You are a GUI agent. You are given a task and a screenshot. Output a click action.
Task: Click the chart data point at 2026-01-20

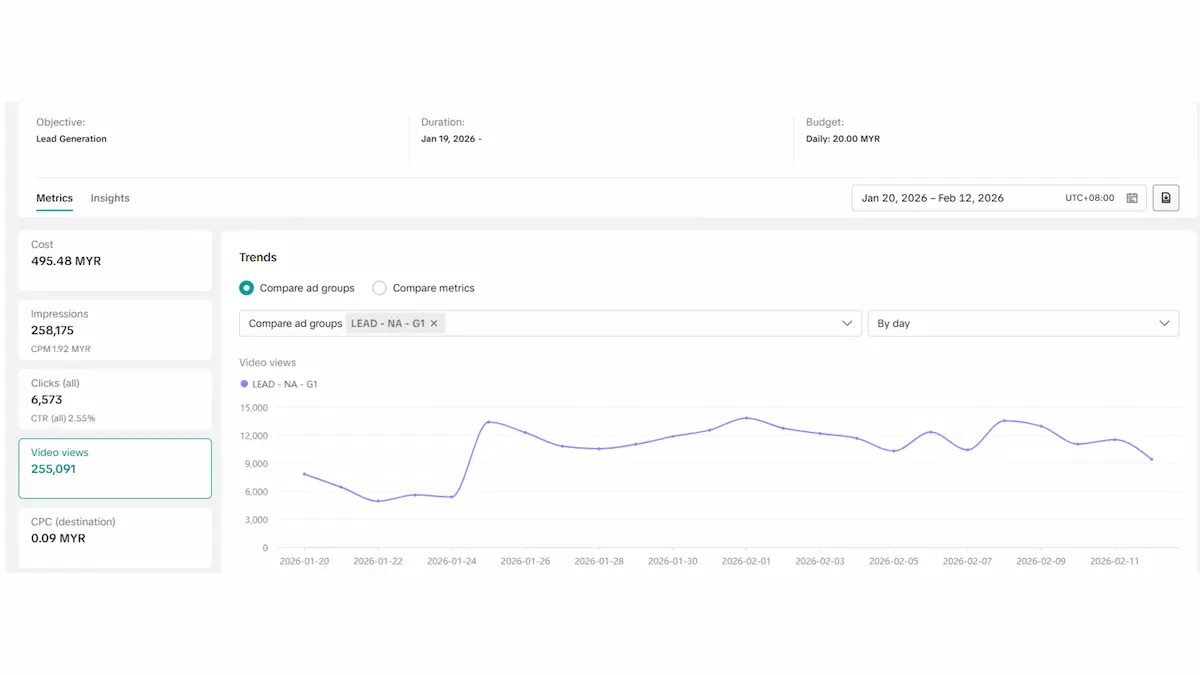304,474
